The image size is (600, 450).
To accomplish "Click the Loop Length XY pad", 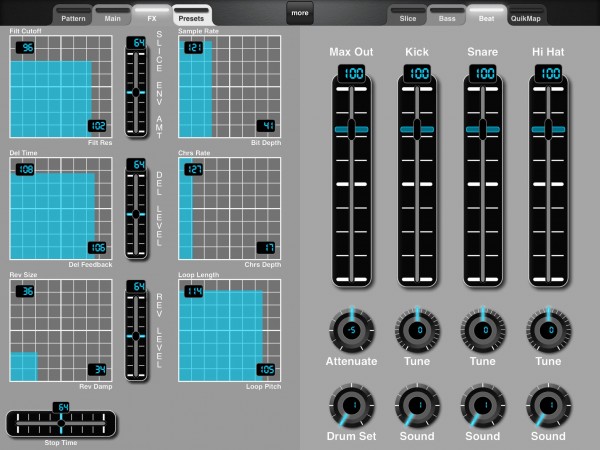I will pos(230,330).
